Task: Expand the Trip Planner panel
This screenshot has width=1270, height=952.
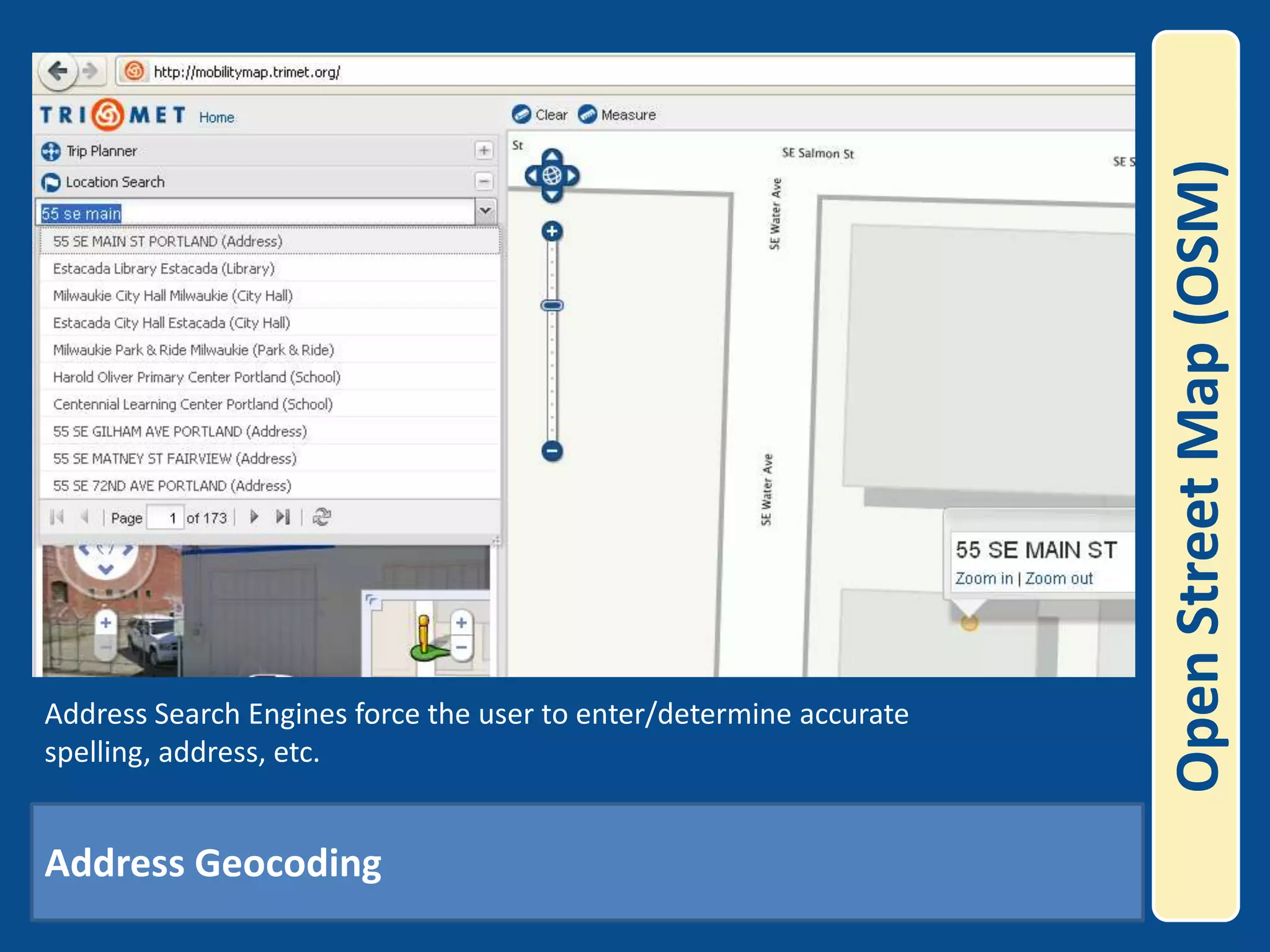Action: [x=484, y=151]
